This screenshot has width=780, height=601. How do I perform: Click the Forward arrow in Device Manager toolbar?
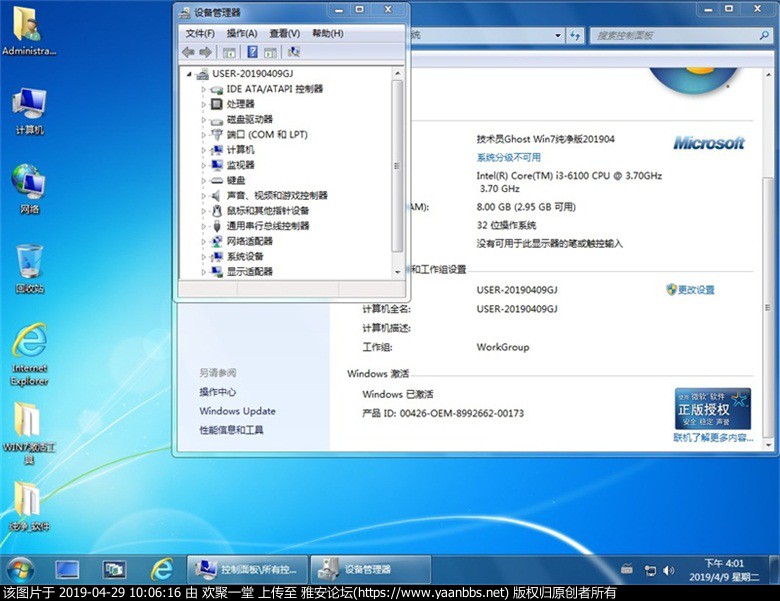[205, 52]
